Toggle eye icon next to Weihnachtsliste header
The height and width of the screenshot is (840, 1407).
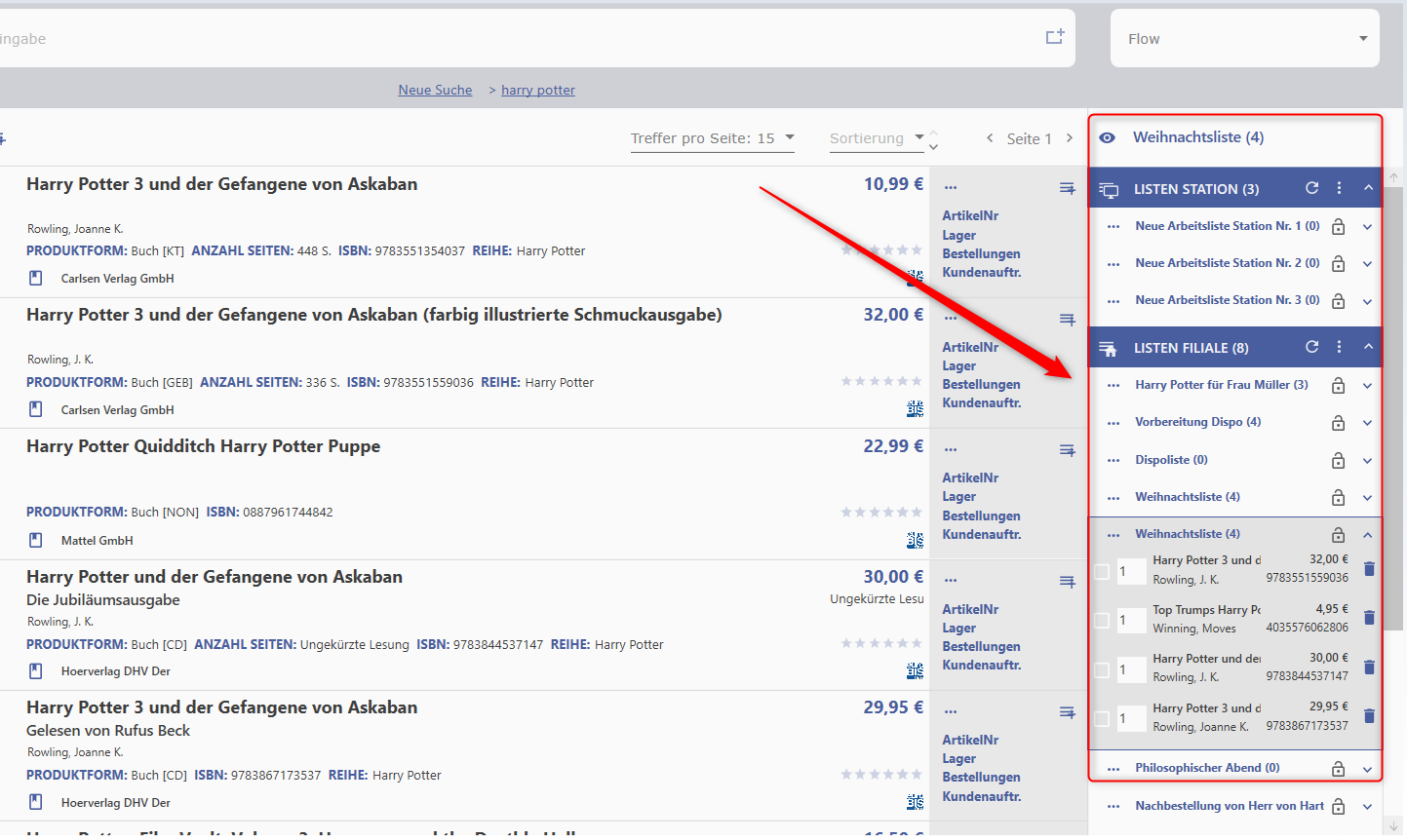(1107, 137)
